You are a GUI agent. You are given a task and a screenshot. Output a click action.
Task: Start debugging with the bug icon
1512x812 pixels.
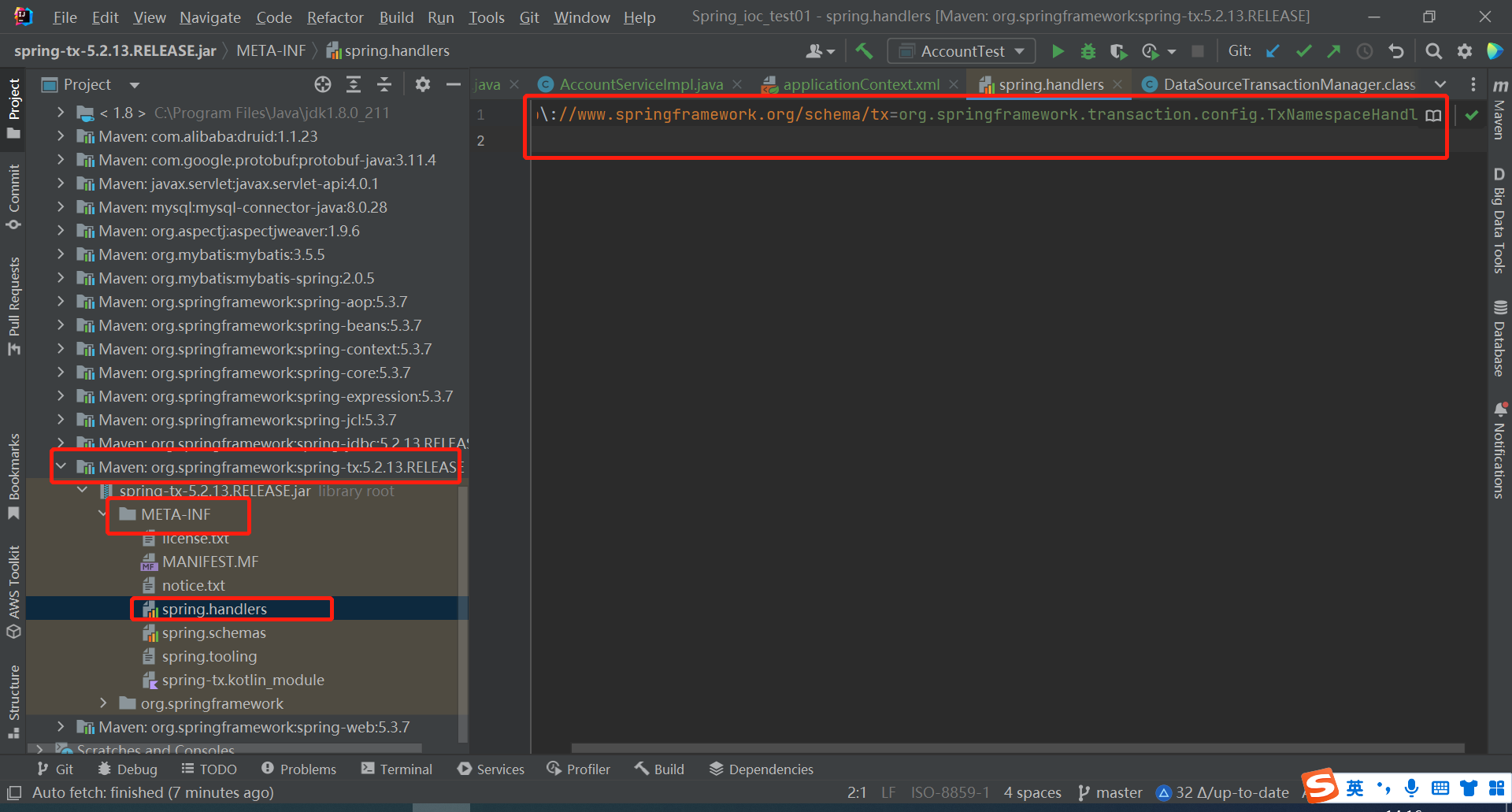(x=1088, y=51)
